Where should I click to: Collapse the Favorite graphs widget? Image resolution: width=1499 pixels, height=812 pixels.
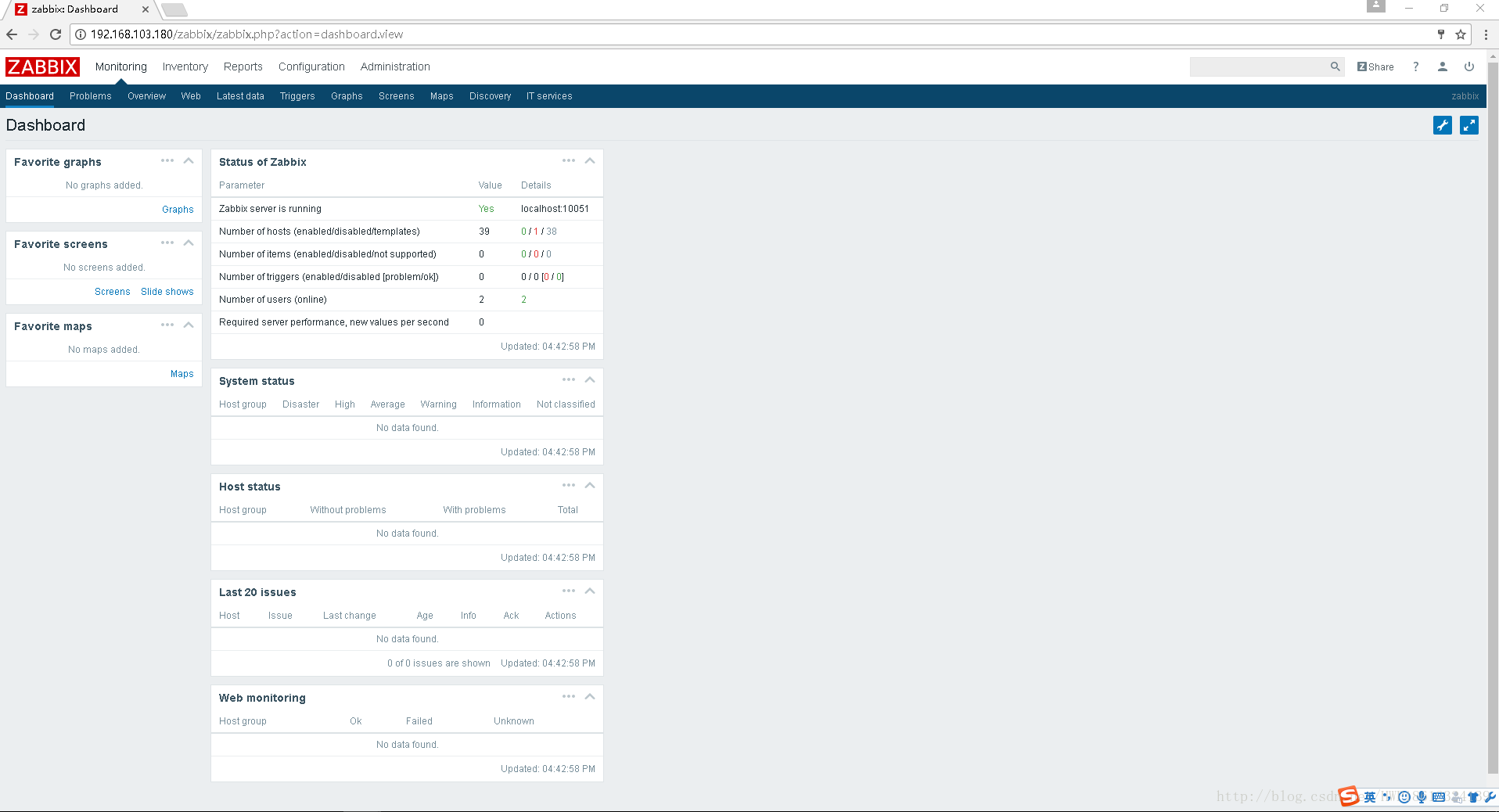189,161
